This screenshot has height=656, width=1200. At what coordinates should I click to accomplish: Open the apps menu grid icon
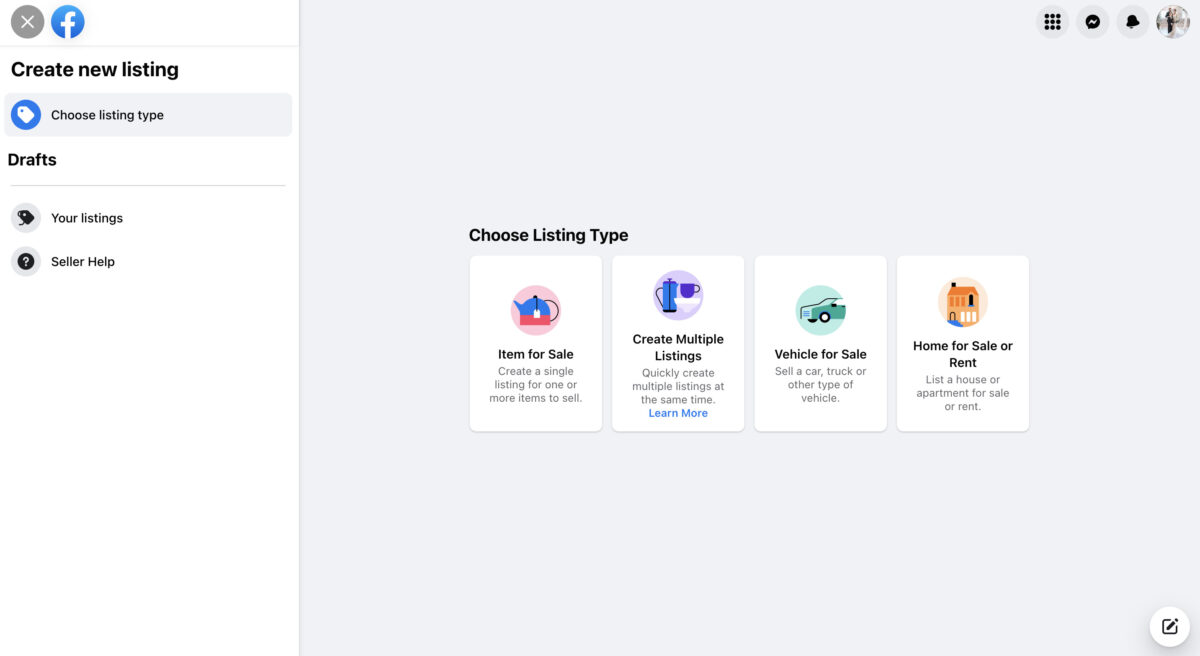click(x=1052, y=21)
